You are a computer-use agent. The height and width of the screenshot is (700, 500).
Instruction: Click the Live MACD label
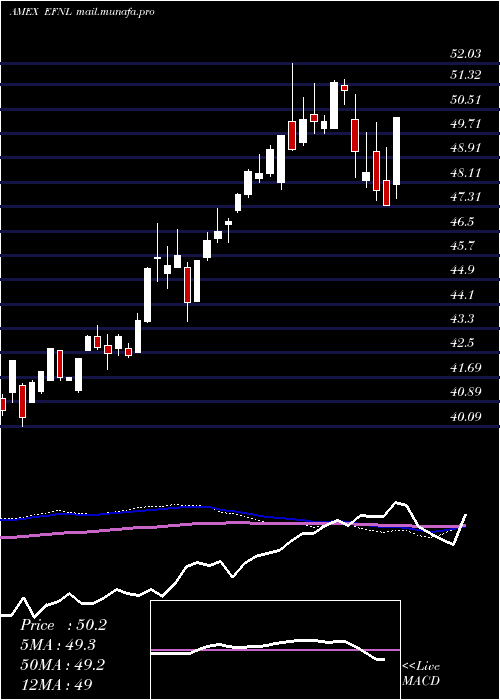click(421, 673)
